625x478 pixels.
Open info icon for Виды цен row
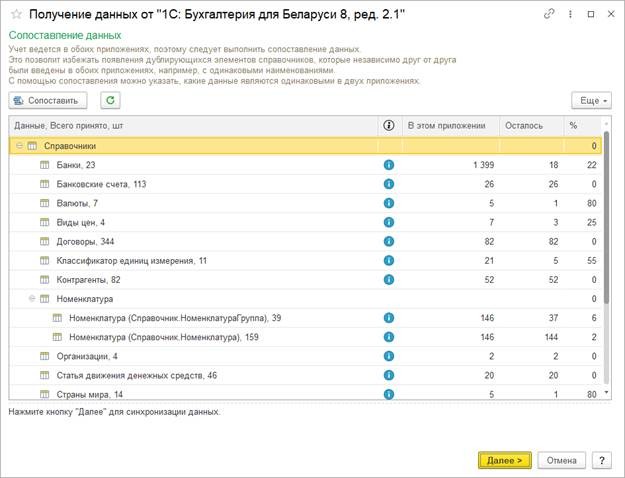(x=389, y=222)
